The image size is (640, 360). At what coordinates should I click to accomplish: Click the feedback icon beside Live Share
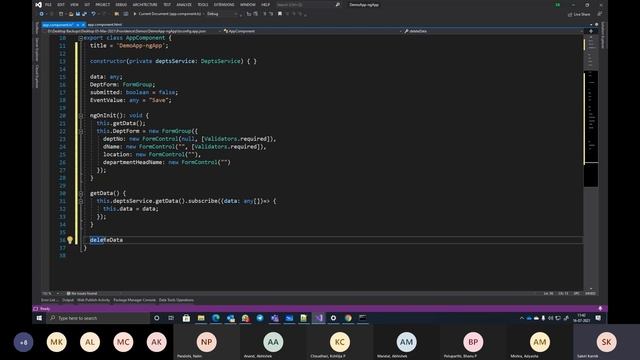pyautogui.click(x=600, y=14)
